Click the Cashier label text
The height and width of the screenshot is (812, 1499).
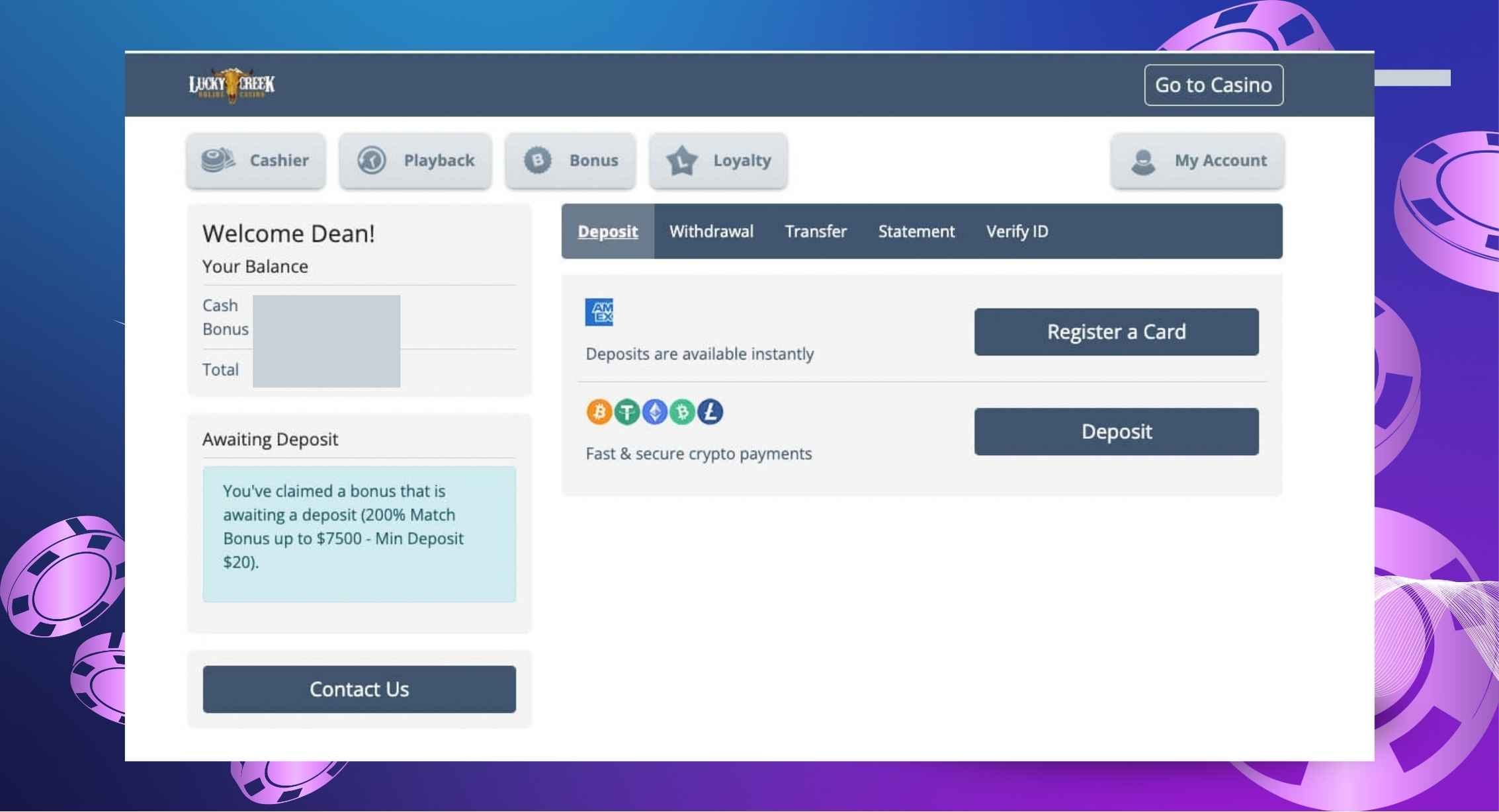[x=279, y=160]
